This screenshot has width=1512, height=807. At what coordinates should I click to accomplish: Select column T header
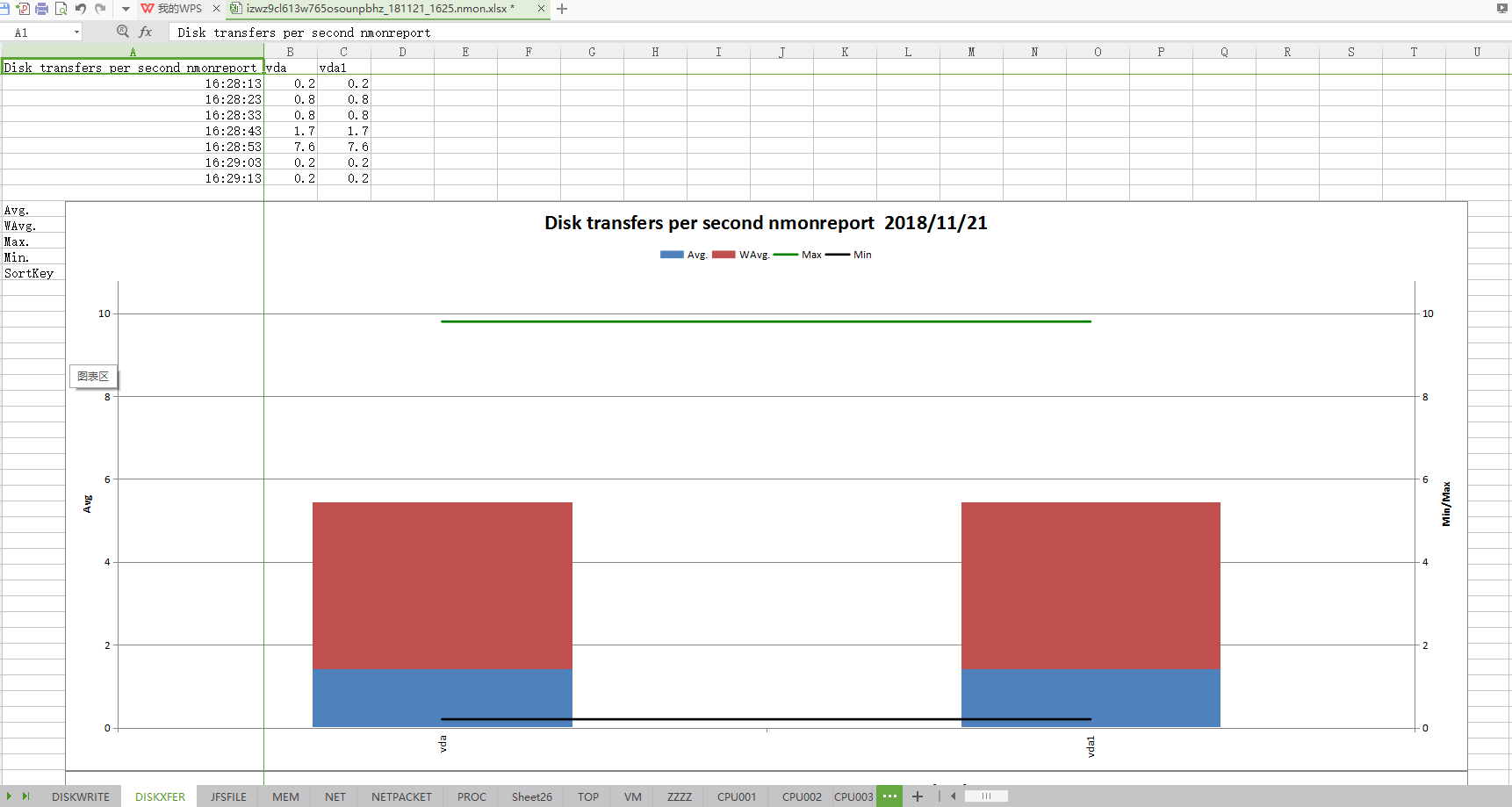(1414, 52)
